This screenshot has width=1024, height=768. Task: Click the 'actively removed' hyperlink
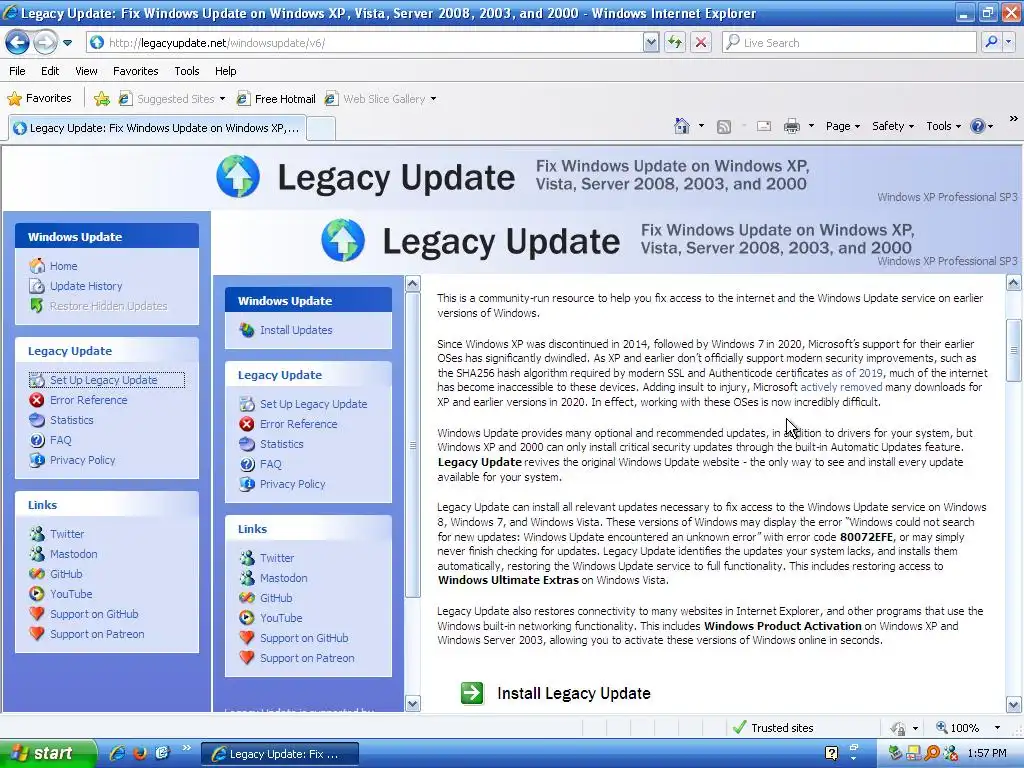[841, 387]
